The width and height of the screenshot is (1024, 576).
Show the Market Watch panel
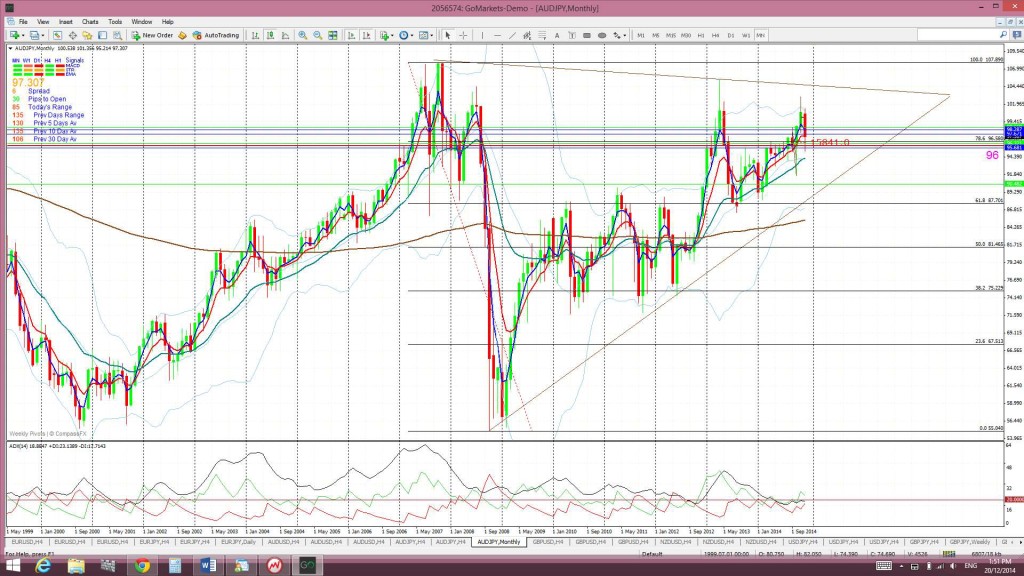point(57,35)
